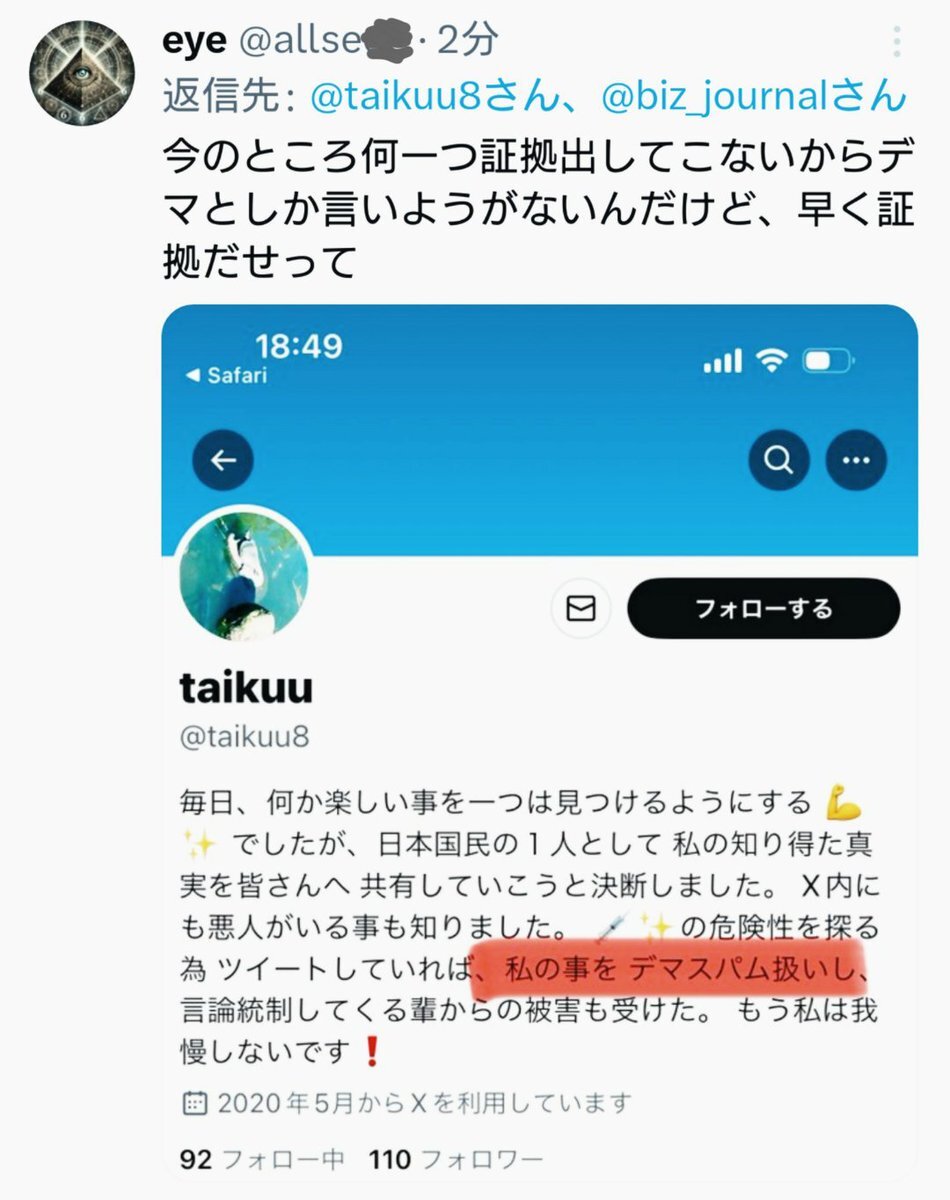Open the three-dot tweet options menu

pyautogui.click(x=897, y=42)
